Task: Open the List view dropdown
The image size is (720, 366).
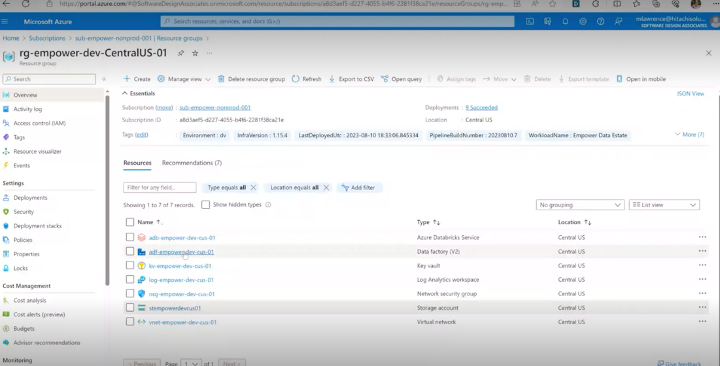Action: click(664, 205)
